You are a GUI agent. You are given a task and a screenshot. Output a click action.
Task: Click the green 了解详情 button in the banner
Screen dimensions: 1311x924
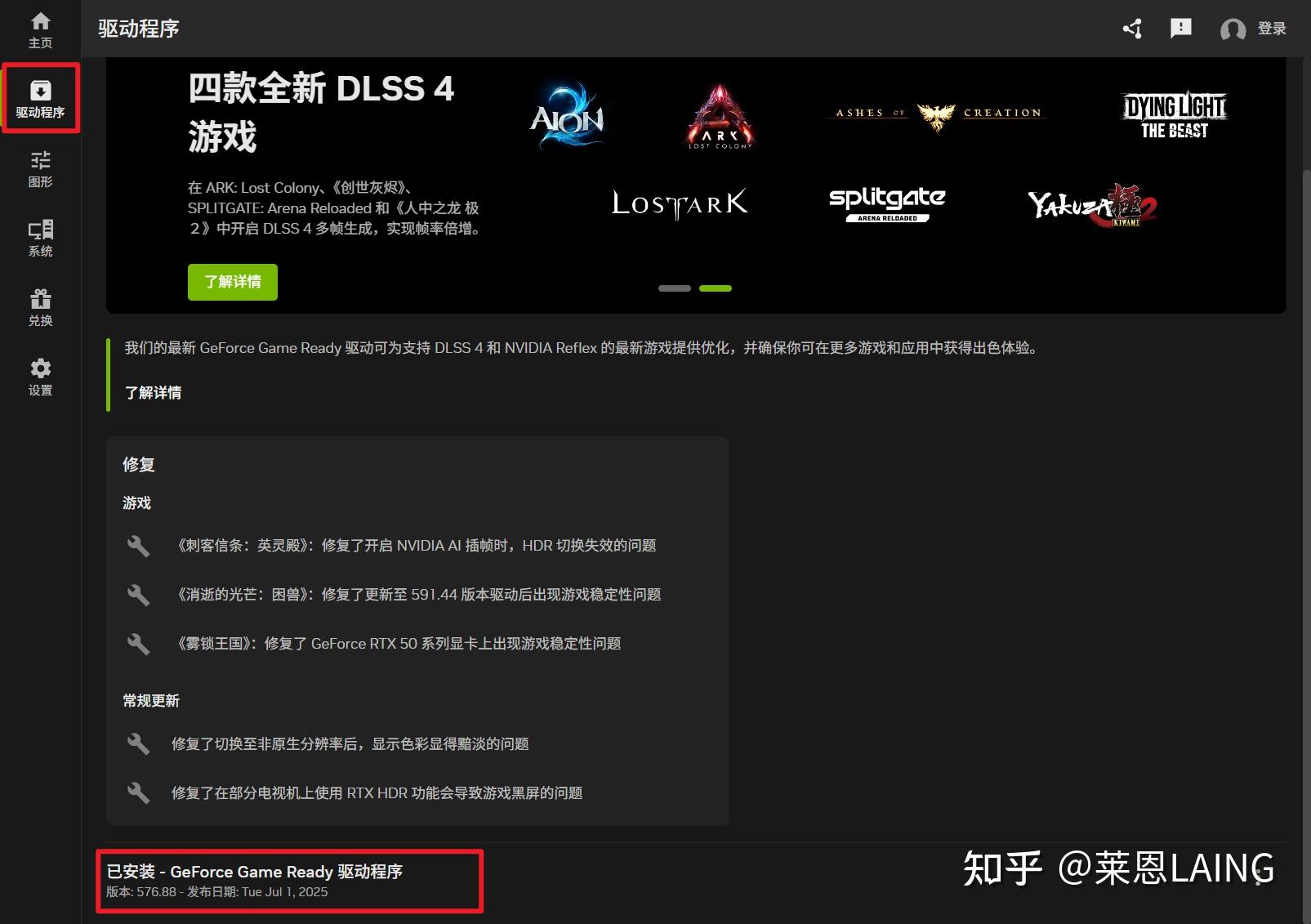232,282
